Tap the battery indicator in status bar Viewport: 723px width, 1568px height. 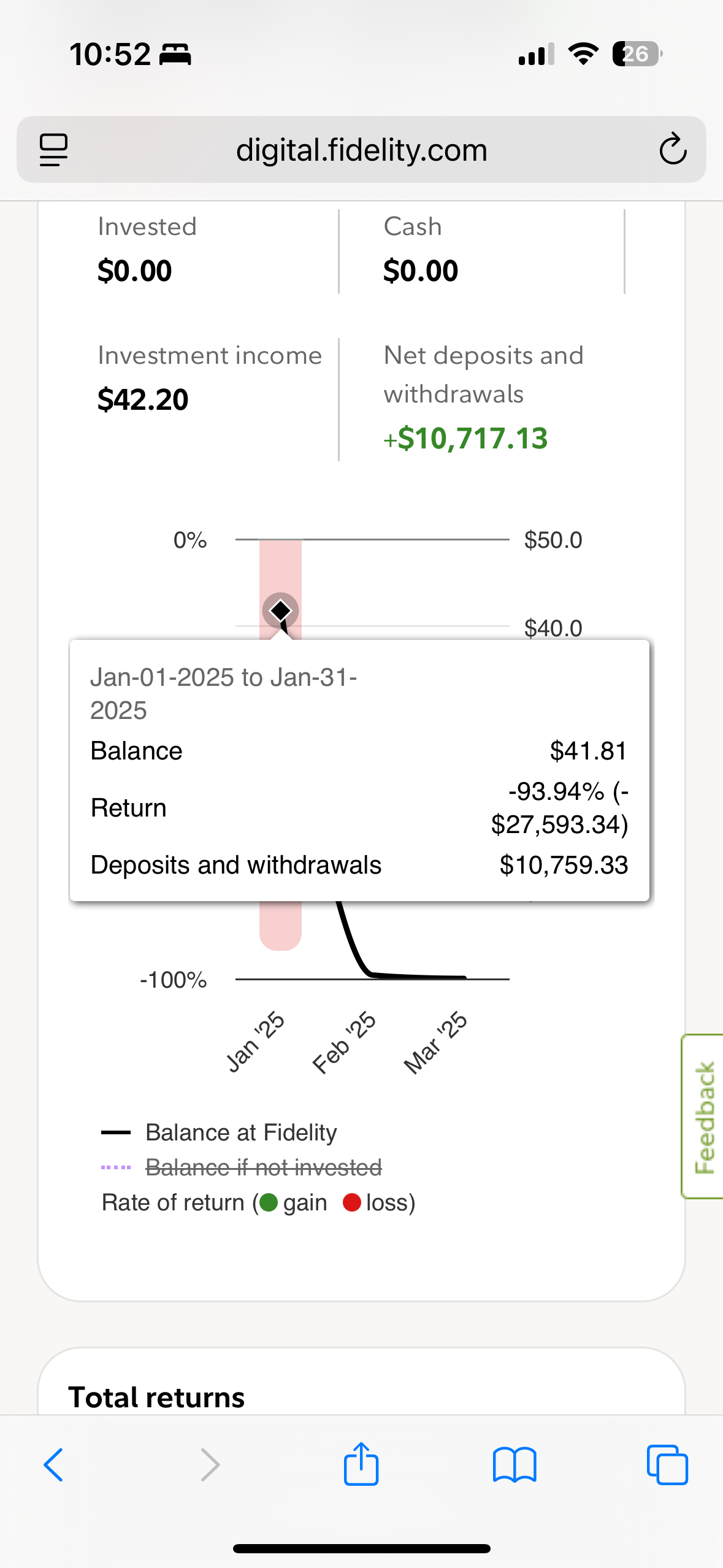coord(637,54)
